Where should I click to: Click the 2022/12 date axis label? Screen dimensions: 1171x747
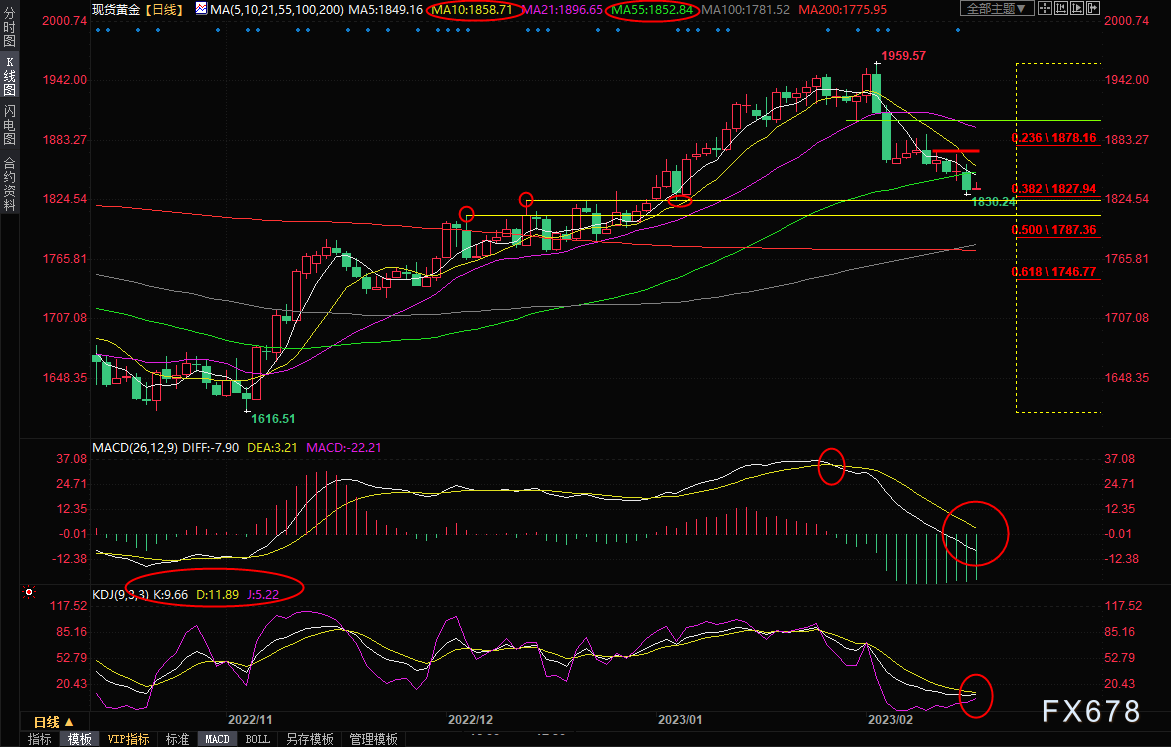coord(470,719)
